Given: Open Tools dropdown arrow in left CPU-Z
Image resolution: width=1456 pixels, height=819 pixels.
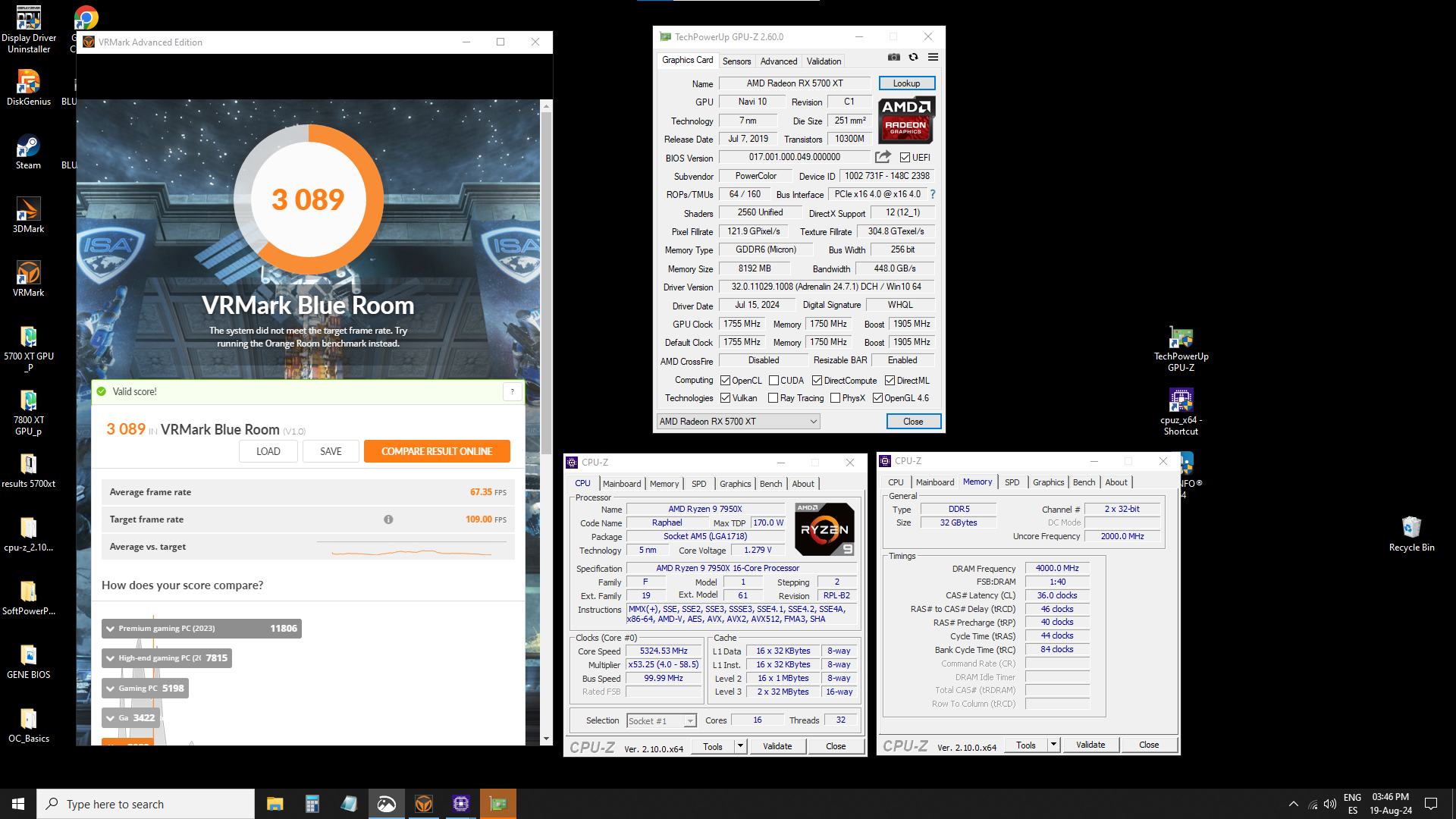Looking at the screenshot, I should coord(740,746).
